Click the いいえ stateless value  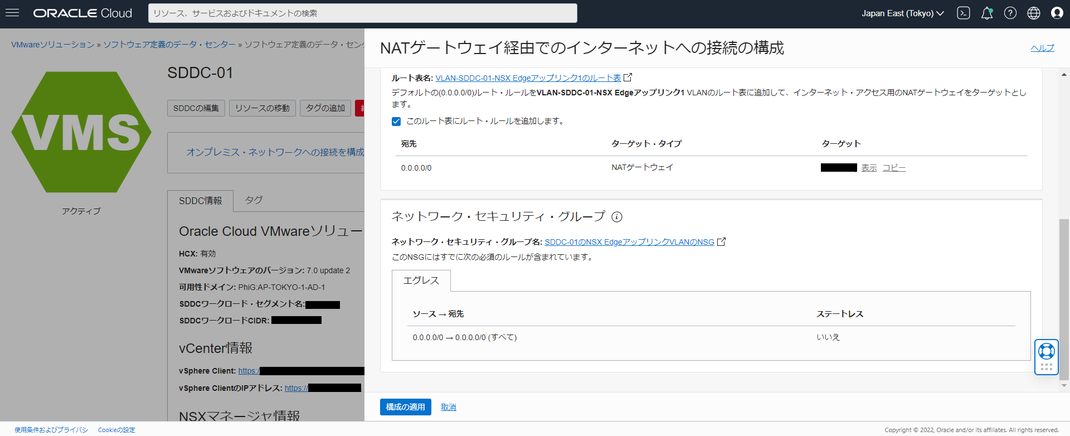click(x=827, y=338)
